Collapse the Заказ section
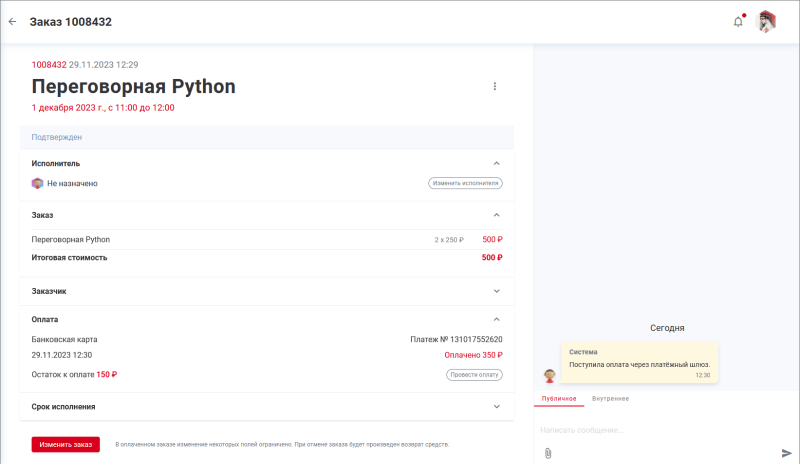The width and height of the screenshot is (800, 464). [497, 215]
